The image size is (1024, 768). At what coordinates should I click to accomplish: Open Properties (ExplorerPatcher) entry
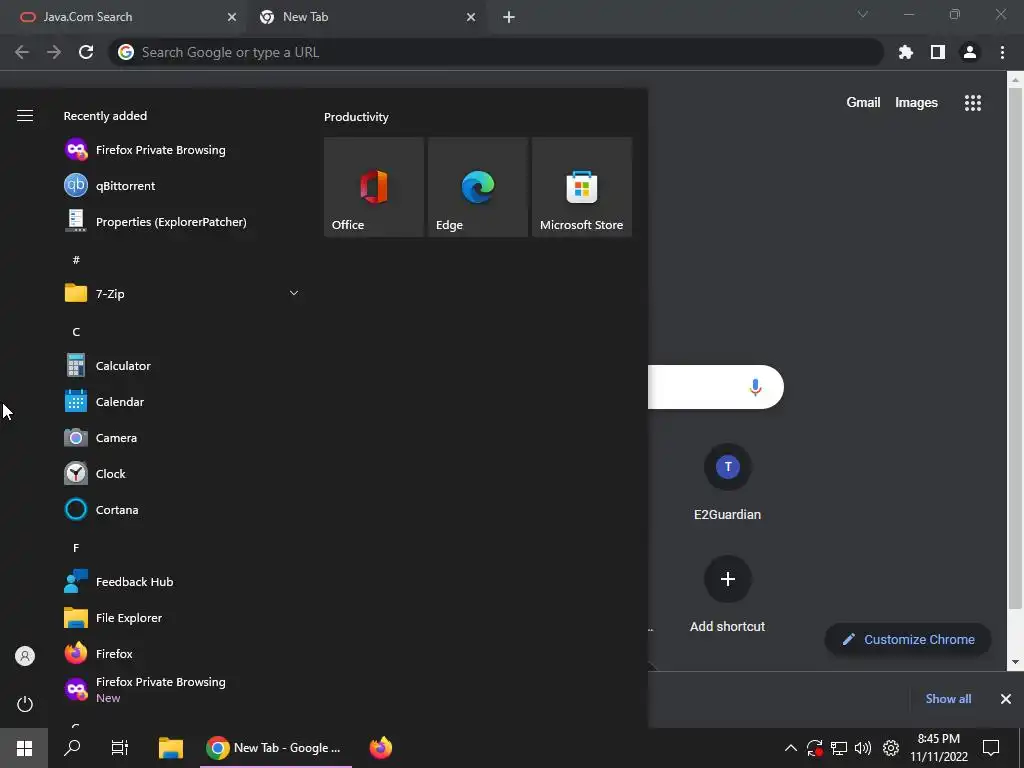pyautogui.click(x=182, y=221)
